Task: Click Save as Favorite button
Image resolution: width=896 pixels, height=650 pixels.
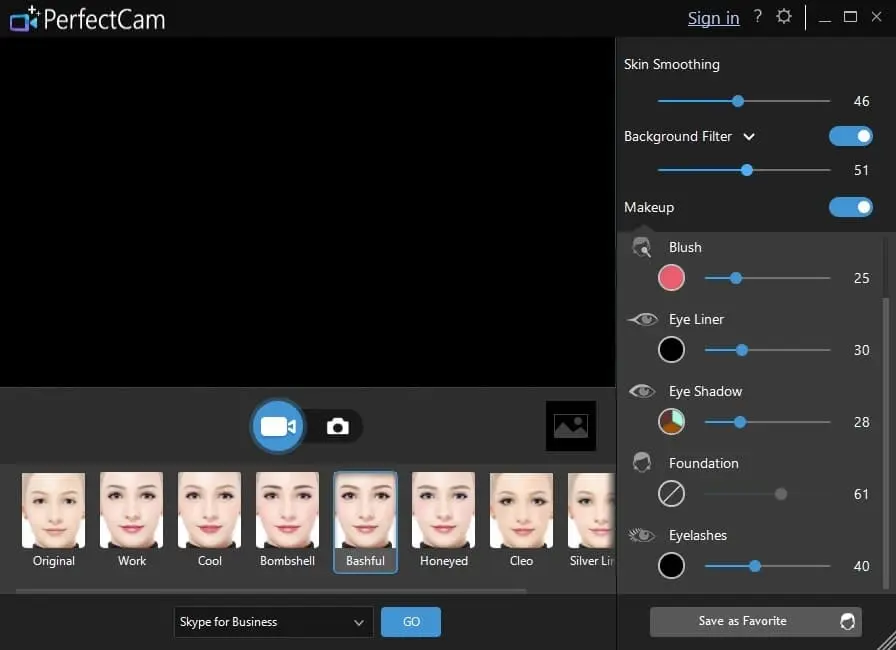Action: coord(755,621)
